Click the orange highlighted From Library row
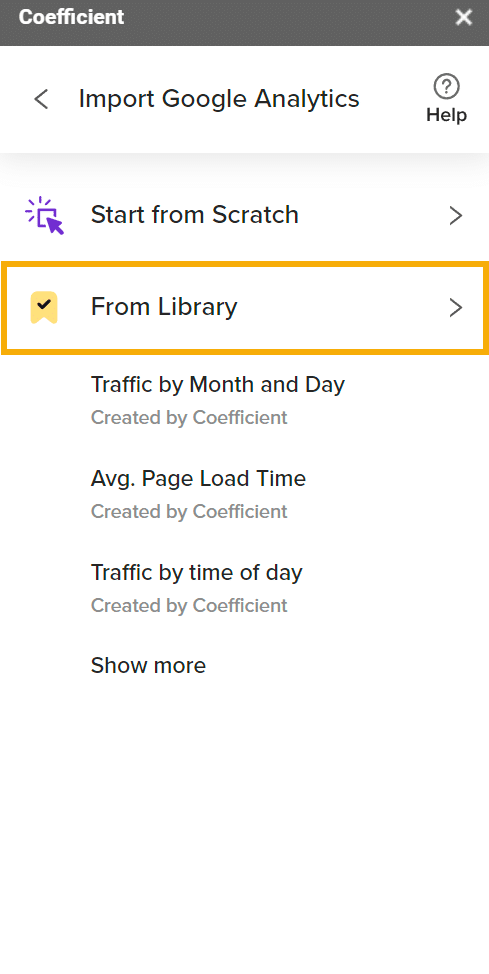489x974 pixels. point(245,308)
